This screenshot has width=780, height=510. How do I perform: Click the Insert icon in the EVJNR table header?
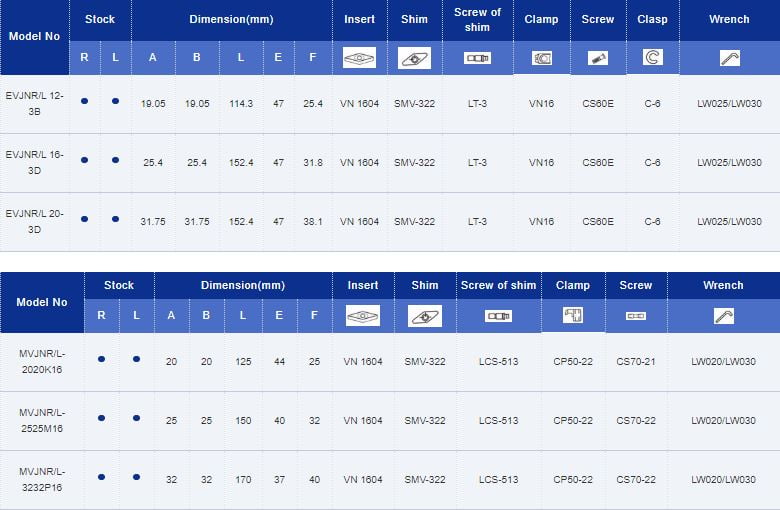tap(360, 58)
